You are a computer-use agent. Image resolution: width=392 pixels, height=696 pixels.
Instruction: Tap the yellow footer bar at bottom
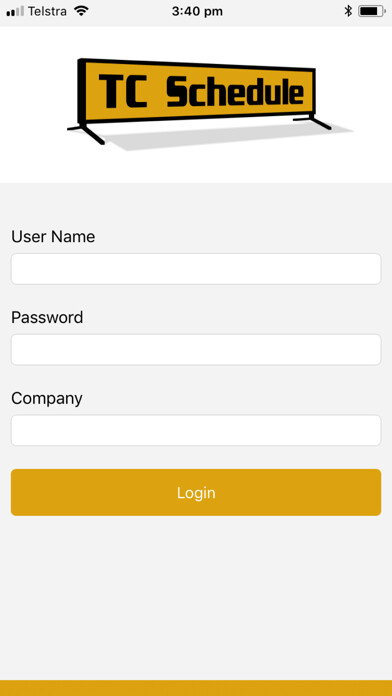click(196, 688)
